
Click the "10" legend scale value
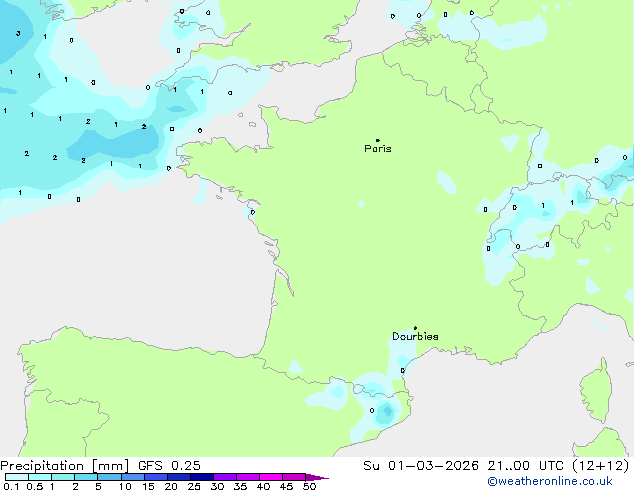(125, 486)
